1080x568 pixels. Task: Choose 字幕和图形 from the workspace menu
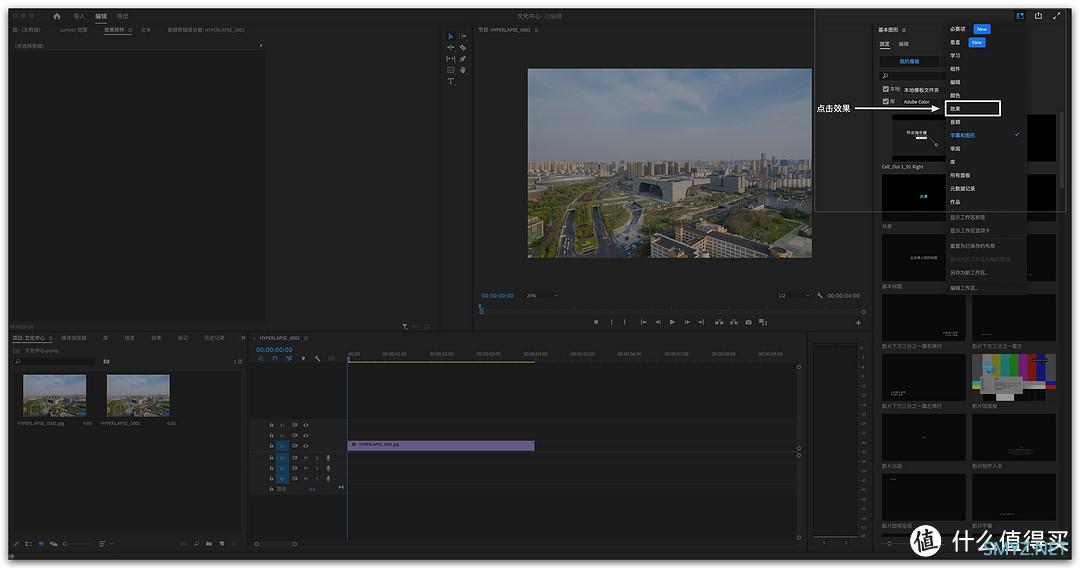(962, 135)
